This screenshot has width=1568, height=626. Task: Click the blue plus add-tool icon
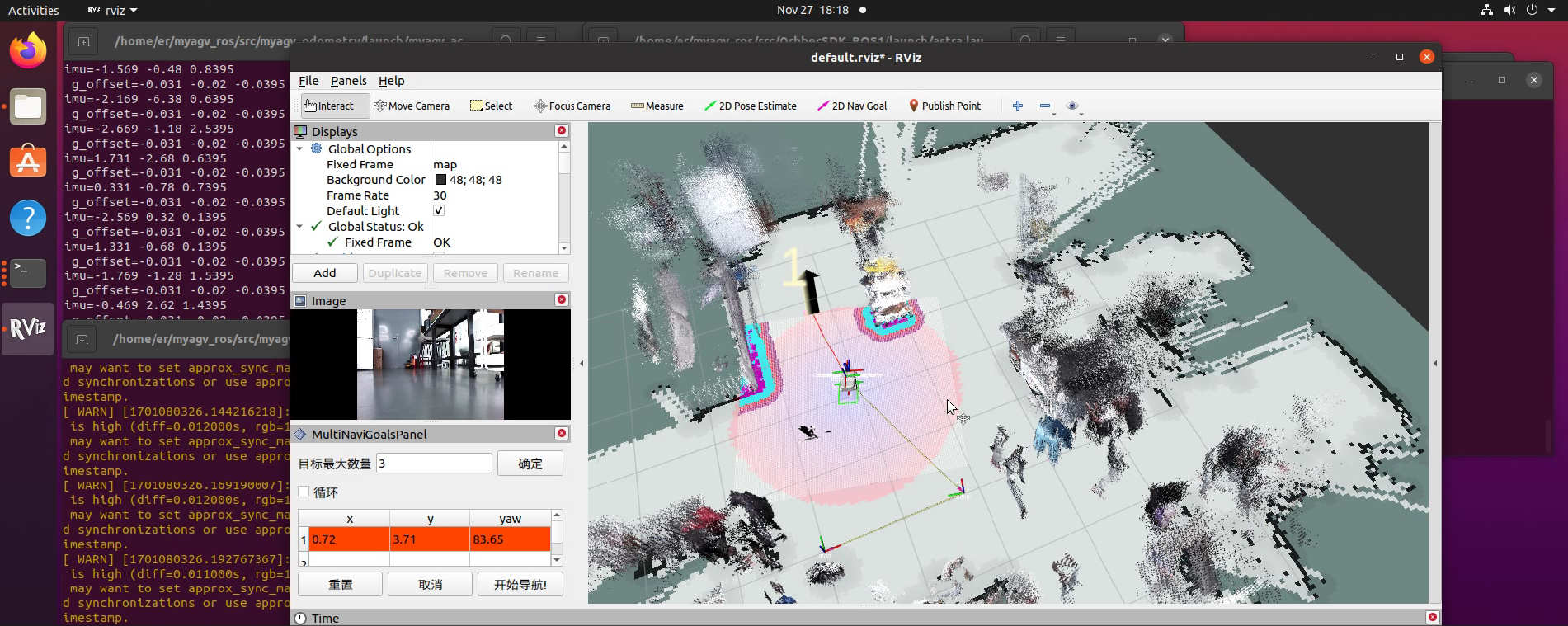click(x=1018, y=106)
